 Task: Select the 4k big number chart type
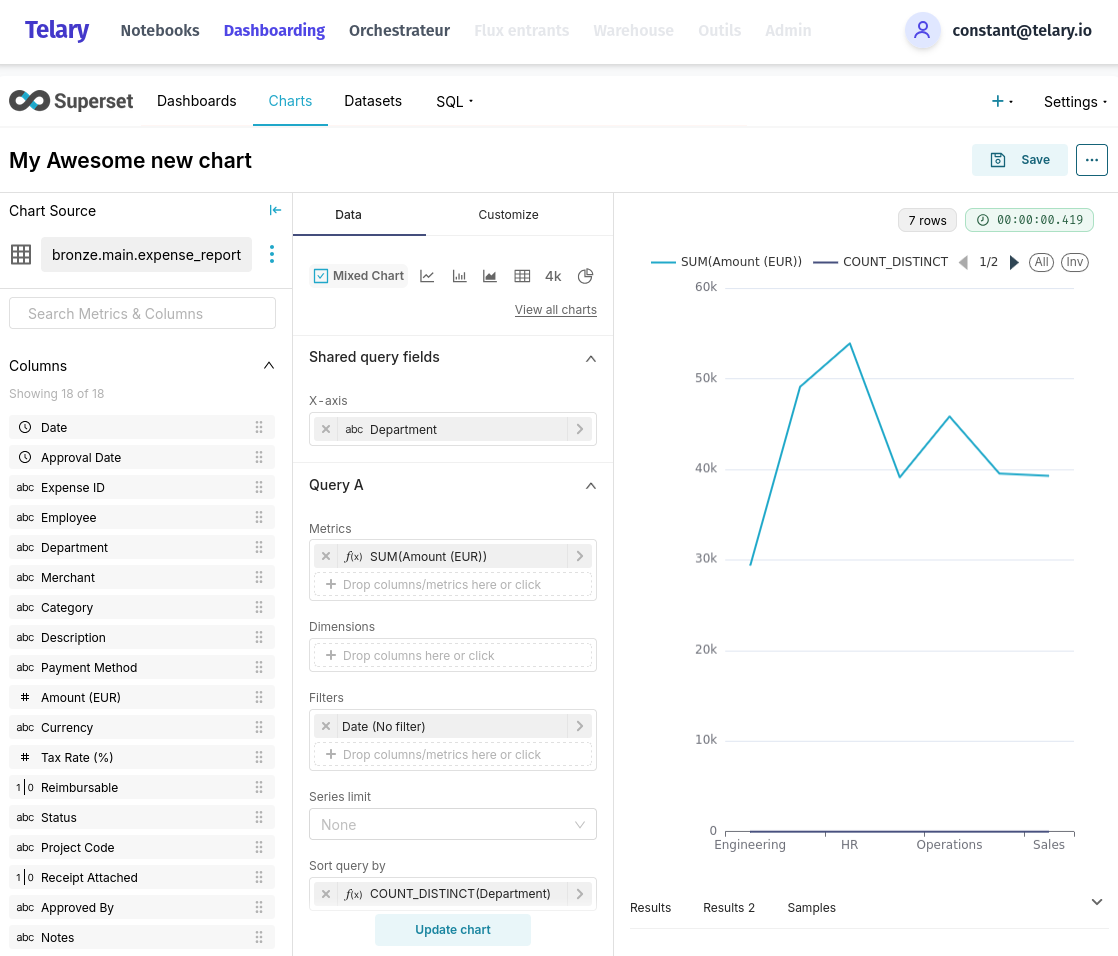click(x=553, y=276)
